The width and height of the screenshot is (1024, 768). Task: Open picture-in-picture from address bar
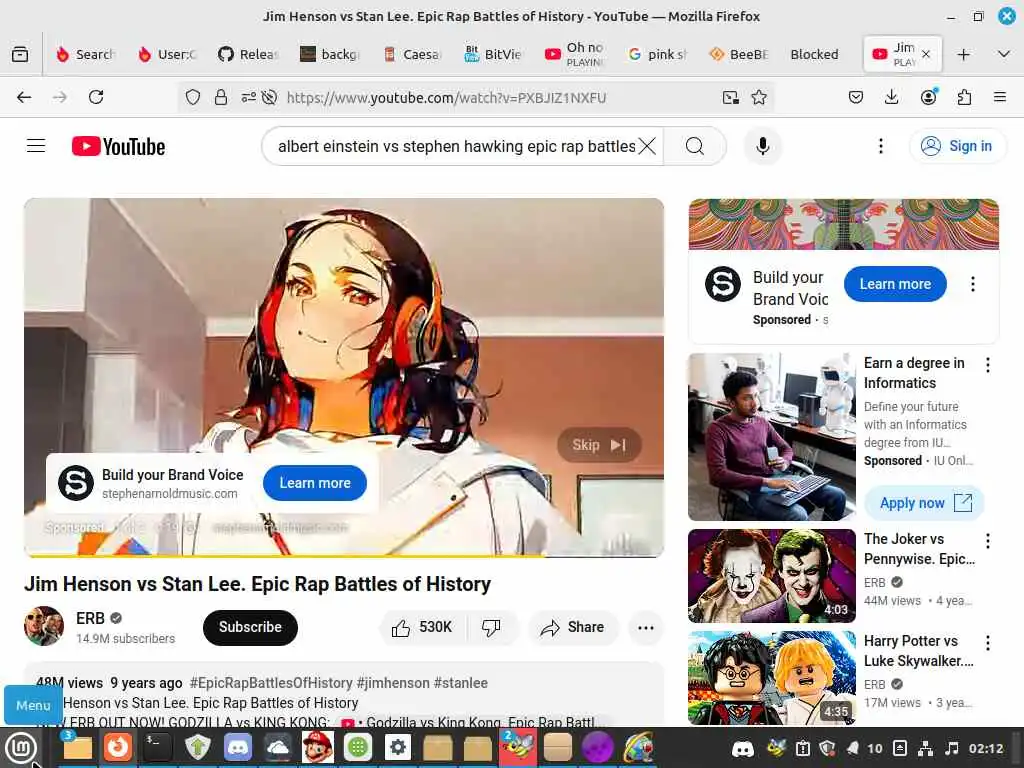point(731,97)
